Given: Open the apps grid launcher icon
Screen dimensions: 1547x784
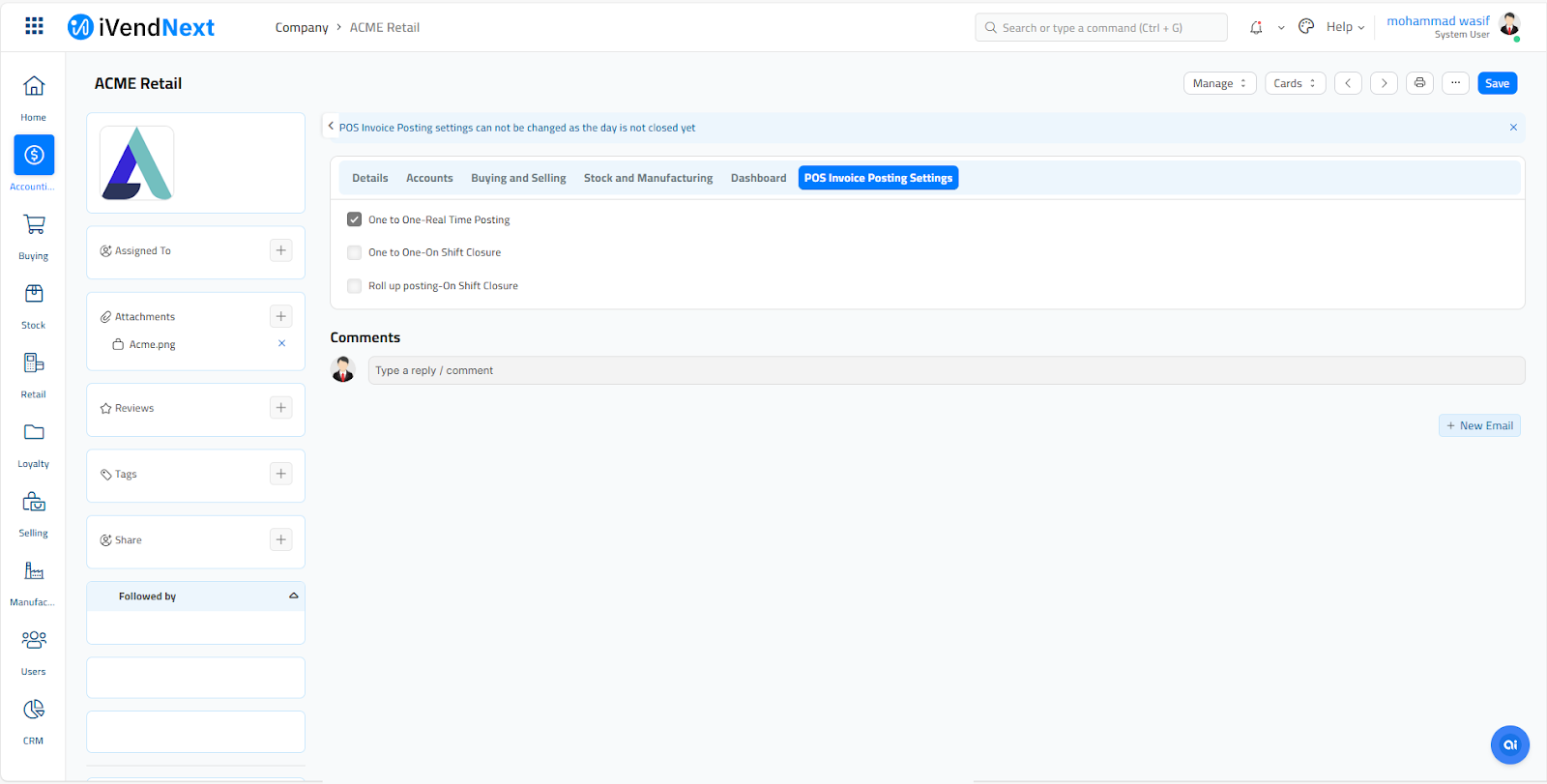Looking at the screenshot, I should [x=34, y=26].
